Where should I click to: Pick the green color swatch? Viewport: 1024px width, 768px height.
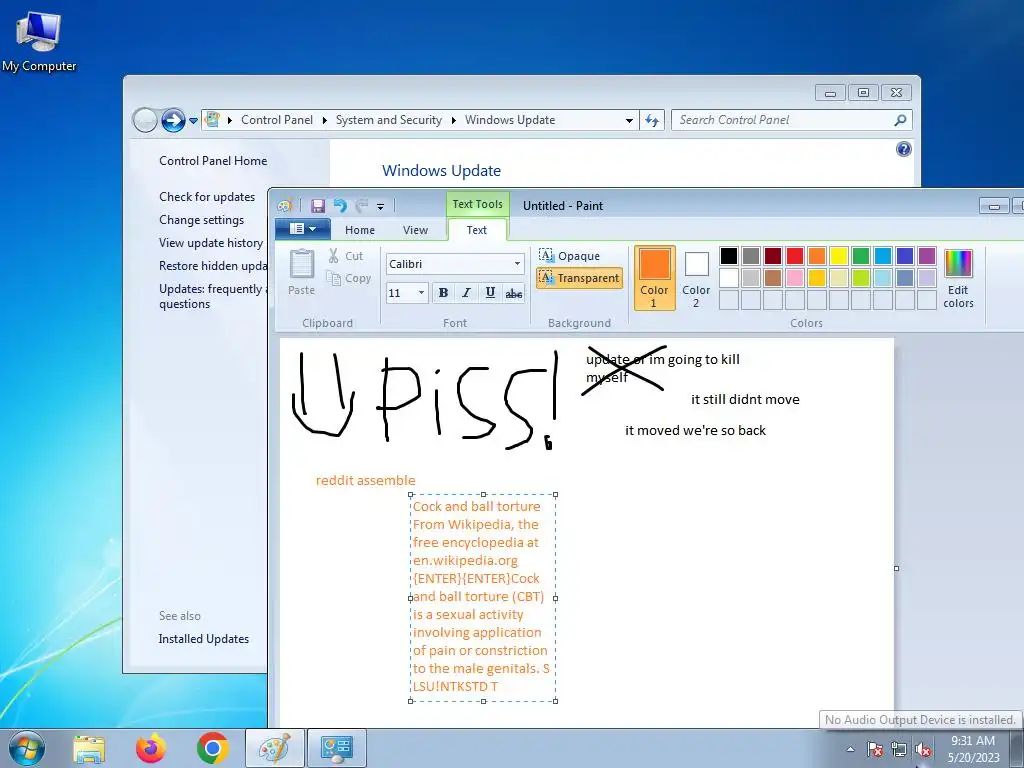click(861, 255)
